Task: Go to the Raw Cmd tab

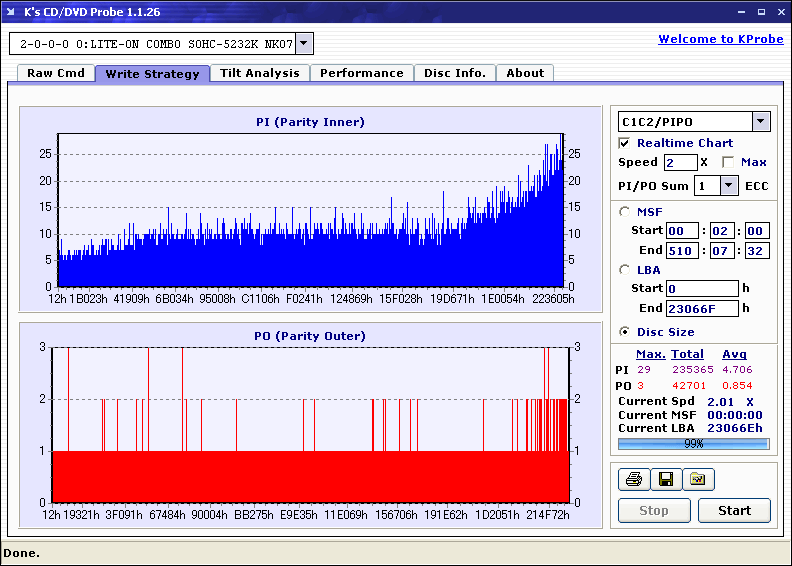Action: tap(56, 73)
